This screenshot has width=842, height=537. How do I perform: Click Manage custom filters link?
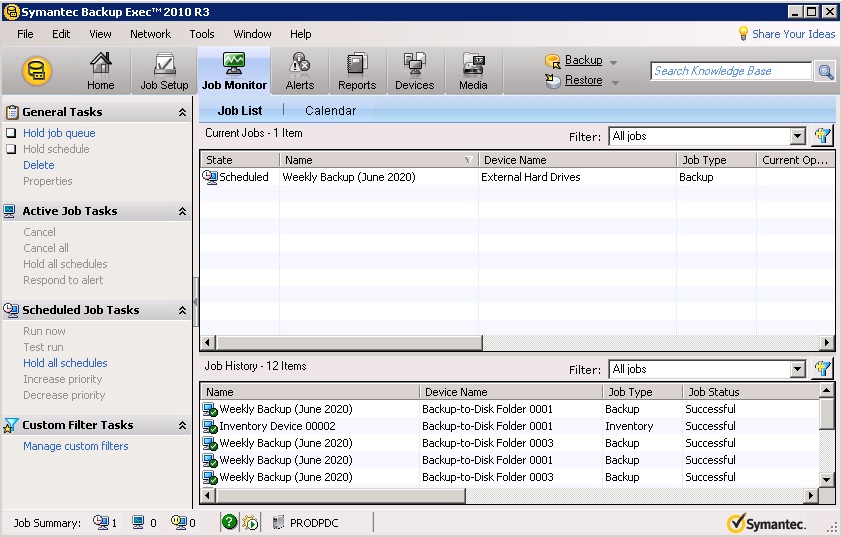tap(76, 446)
